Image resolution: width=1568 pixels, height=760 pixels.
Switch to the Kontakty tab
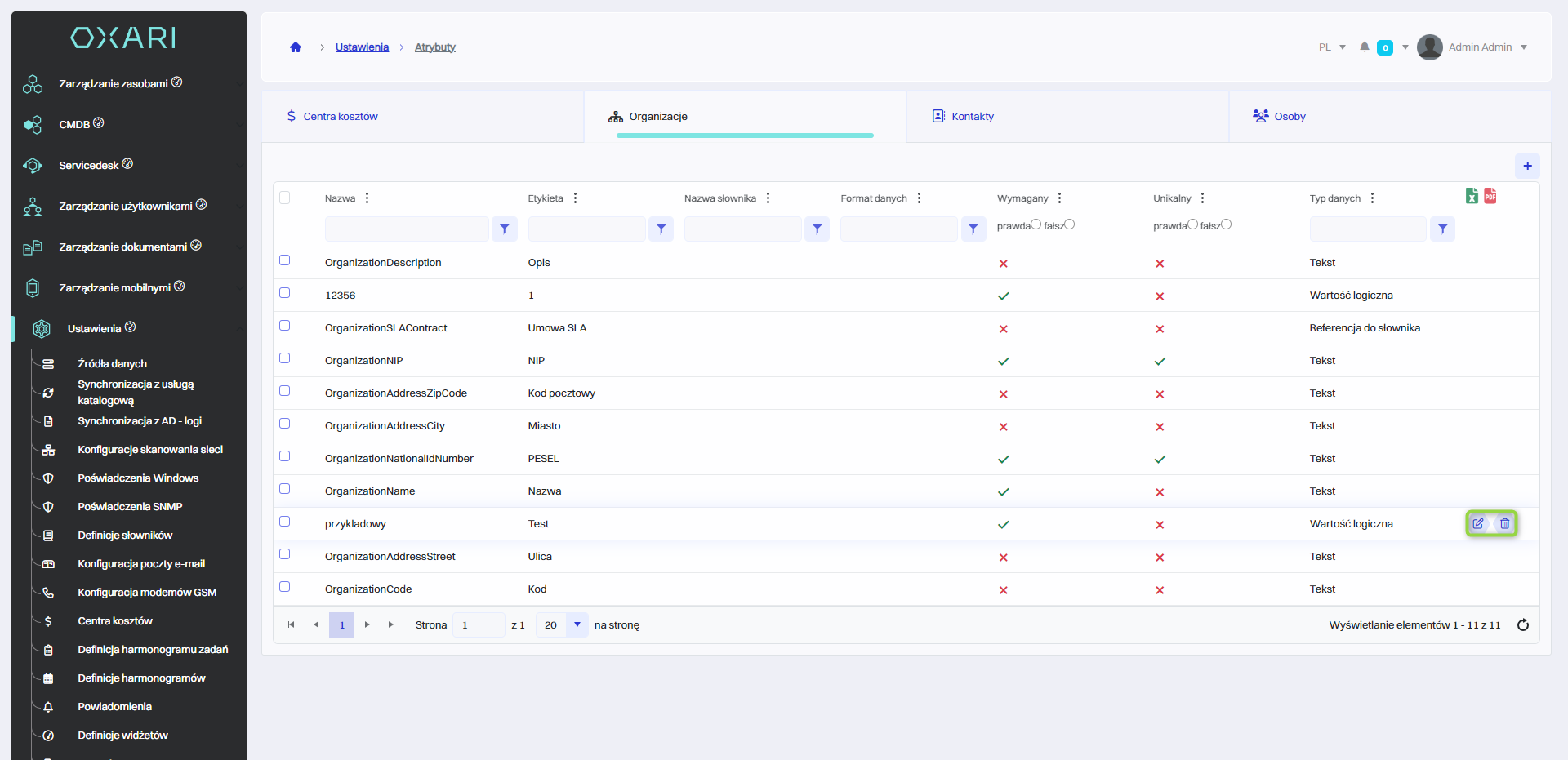(x=972, y=117)
